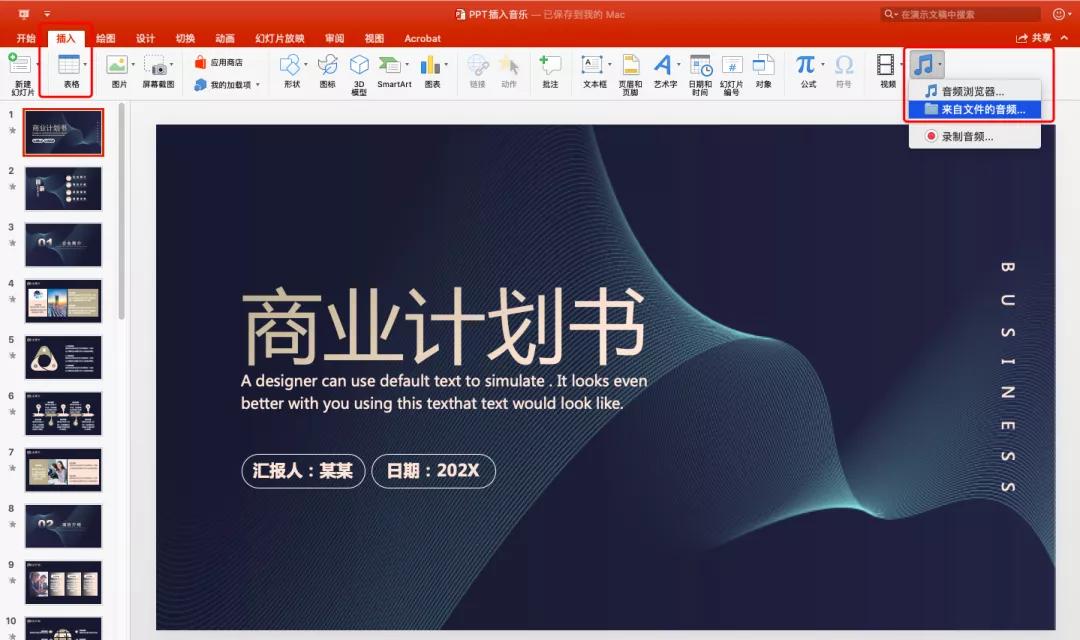Click 幻灯片编号 to add slide numbers
The height and width of the screenshot is (640, 1080).
[731, 66]
